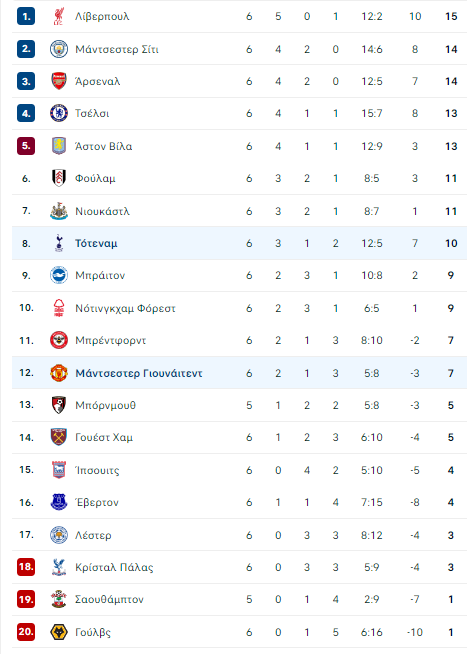Open the Σαουθάμπτον team link
Screen dimensions: 467x654
point(109,599)
